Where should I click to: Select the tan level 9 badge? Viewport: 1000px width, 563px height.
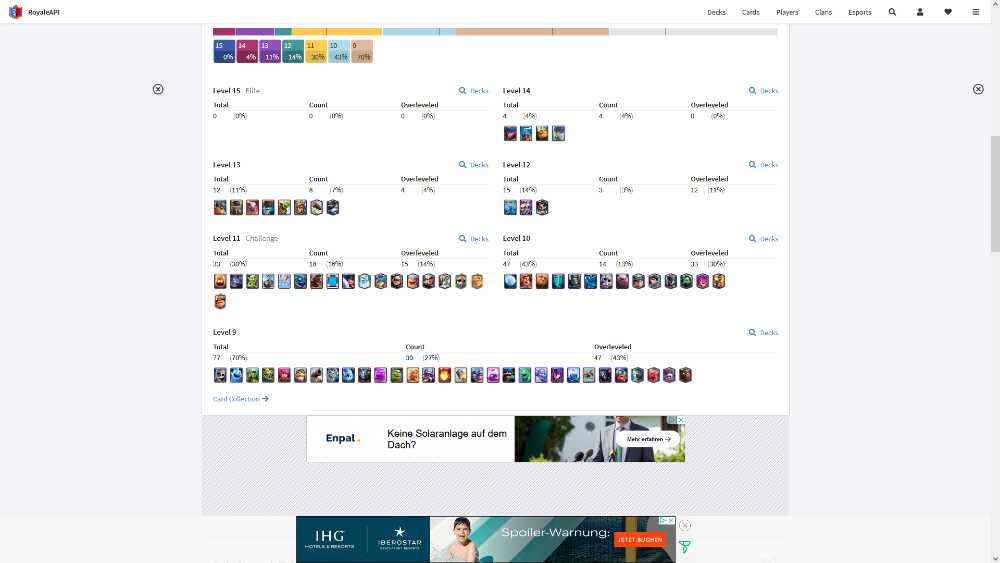tap(362, 51)
